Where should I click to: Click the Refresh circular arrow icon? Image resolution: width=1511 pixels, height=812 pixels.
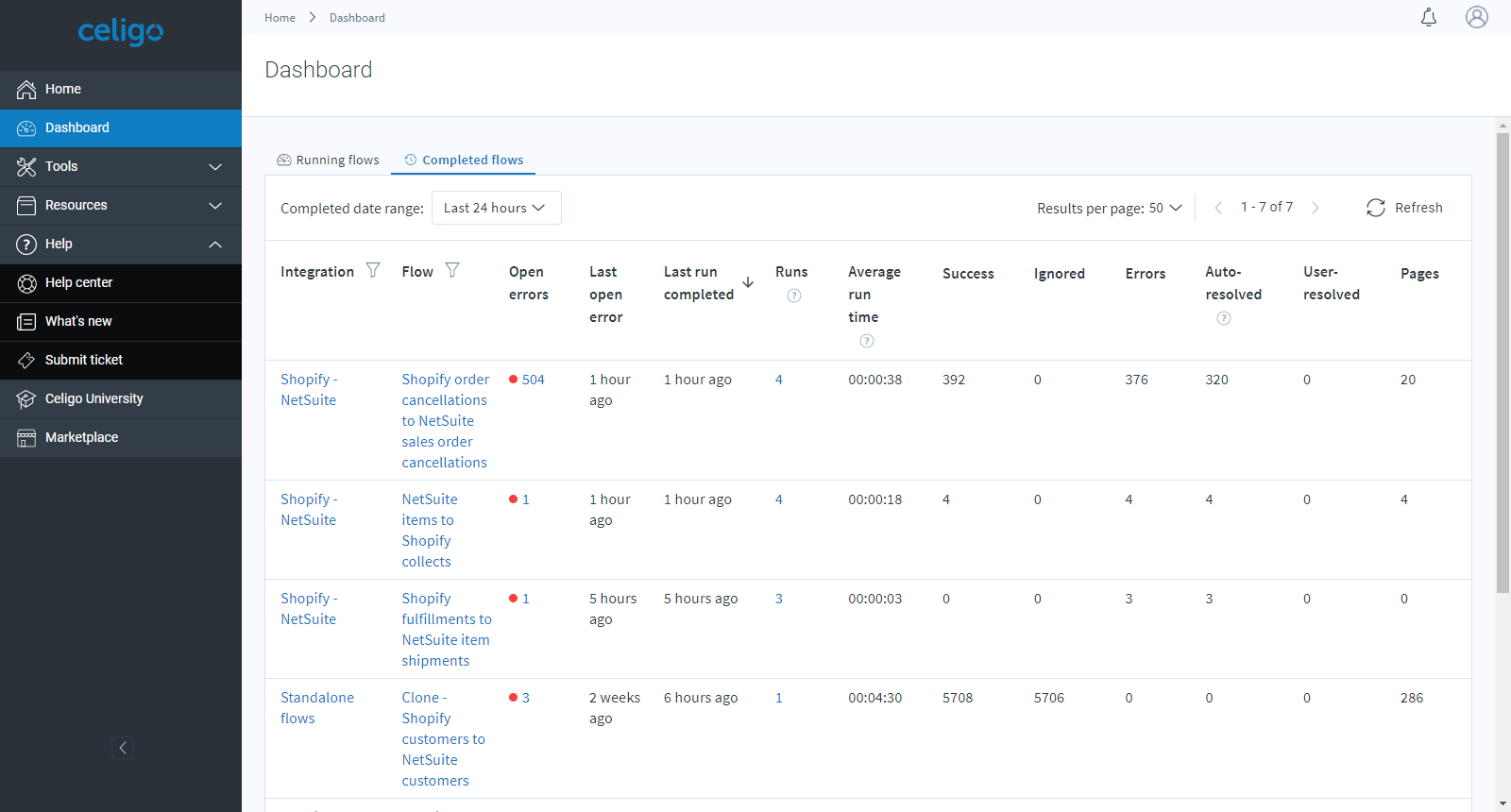click(1376, 208)
